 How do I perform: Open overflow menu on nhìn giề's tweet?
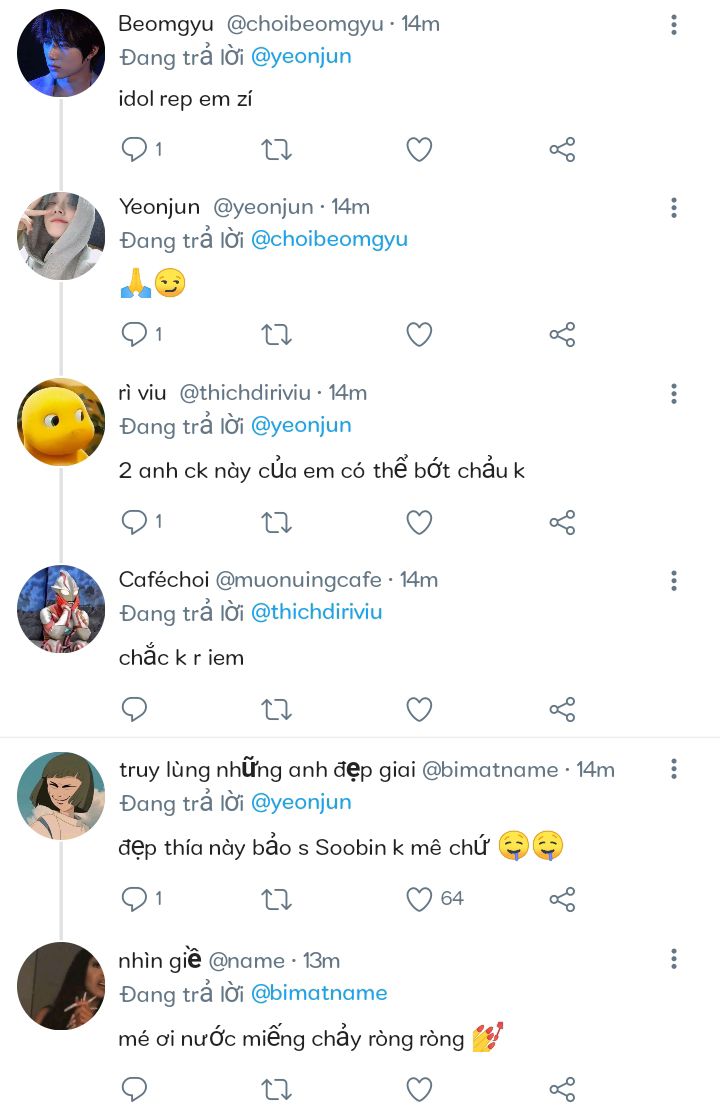[x=673, y=959]
